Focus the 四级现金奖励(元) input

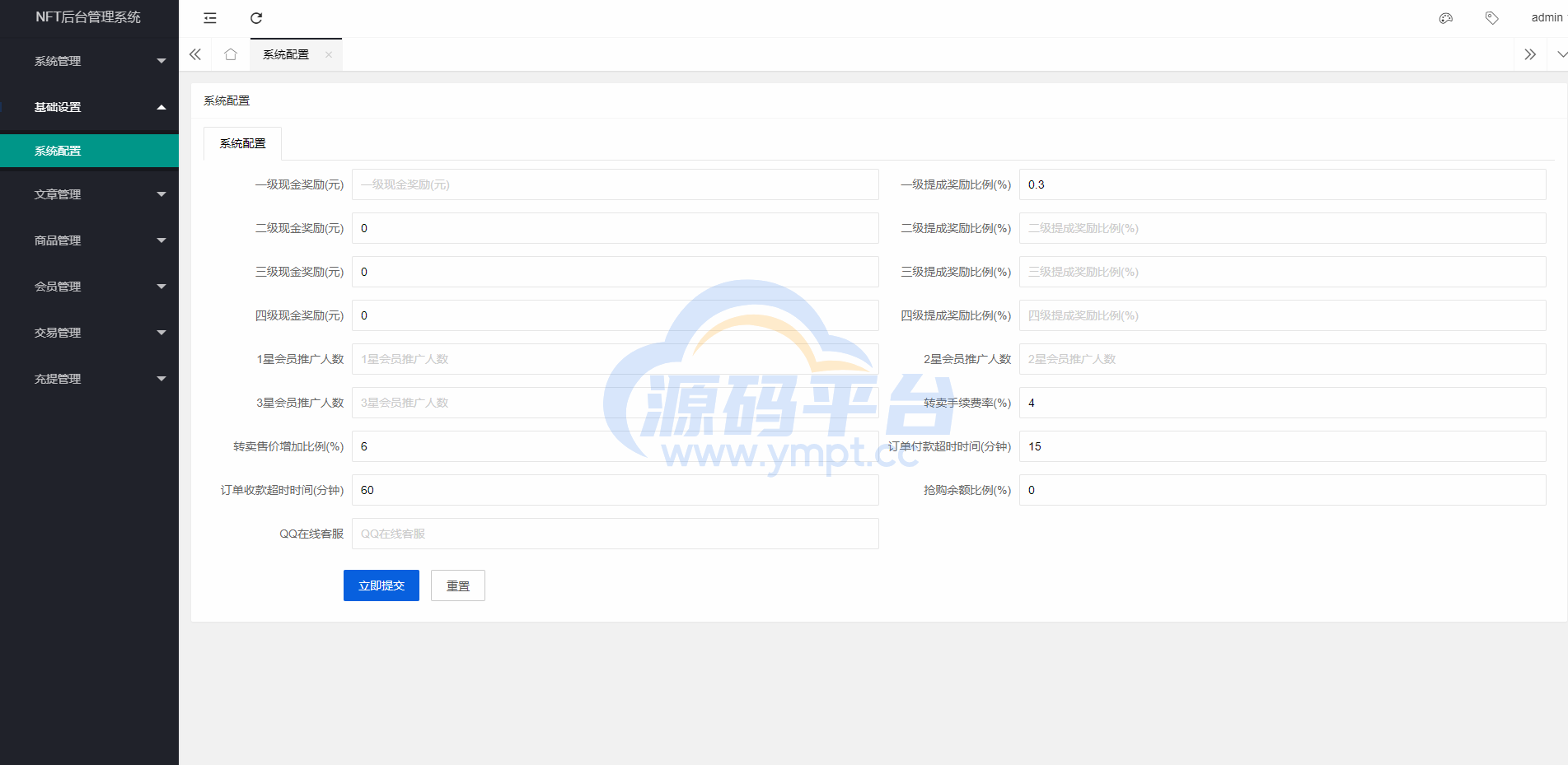(615, 315)
